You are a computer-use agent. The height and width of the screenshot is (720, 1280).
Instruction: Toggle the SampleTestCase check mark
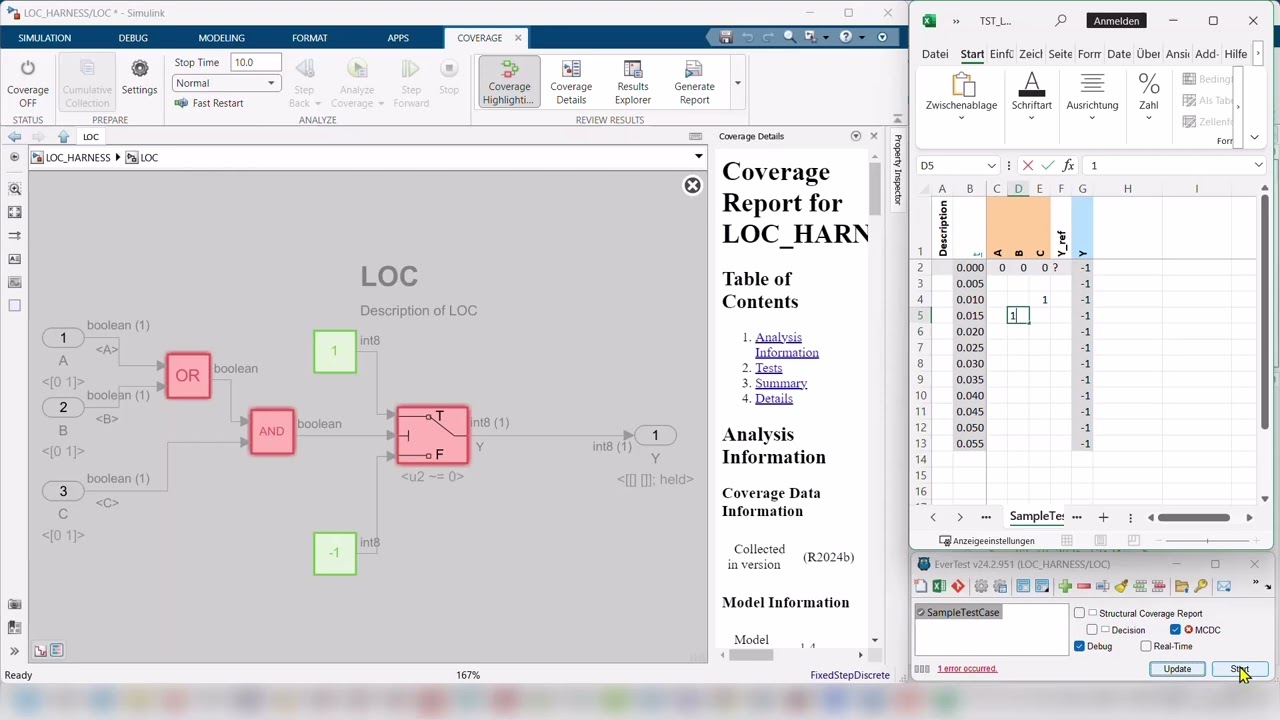click(921, 612)
